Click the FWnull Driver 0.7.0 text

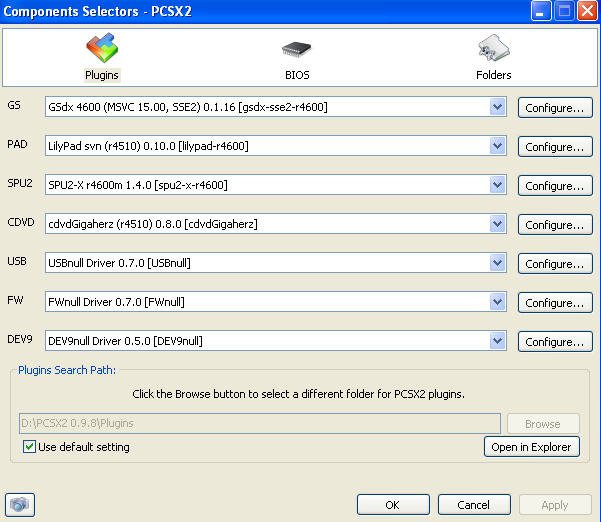click(116, 302)
